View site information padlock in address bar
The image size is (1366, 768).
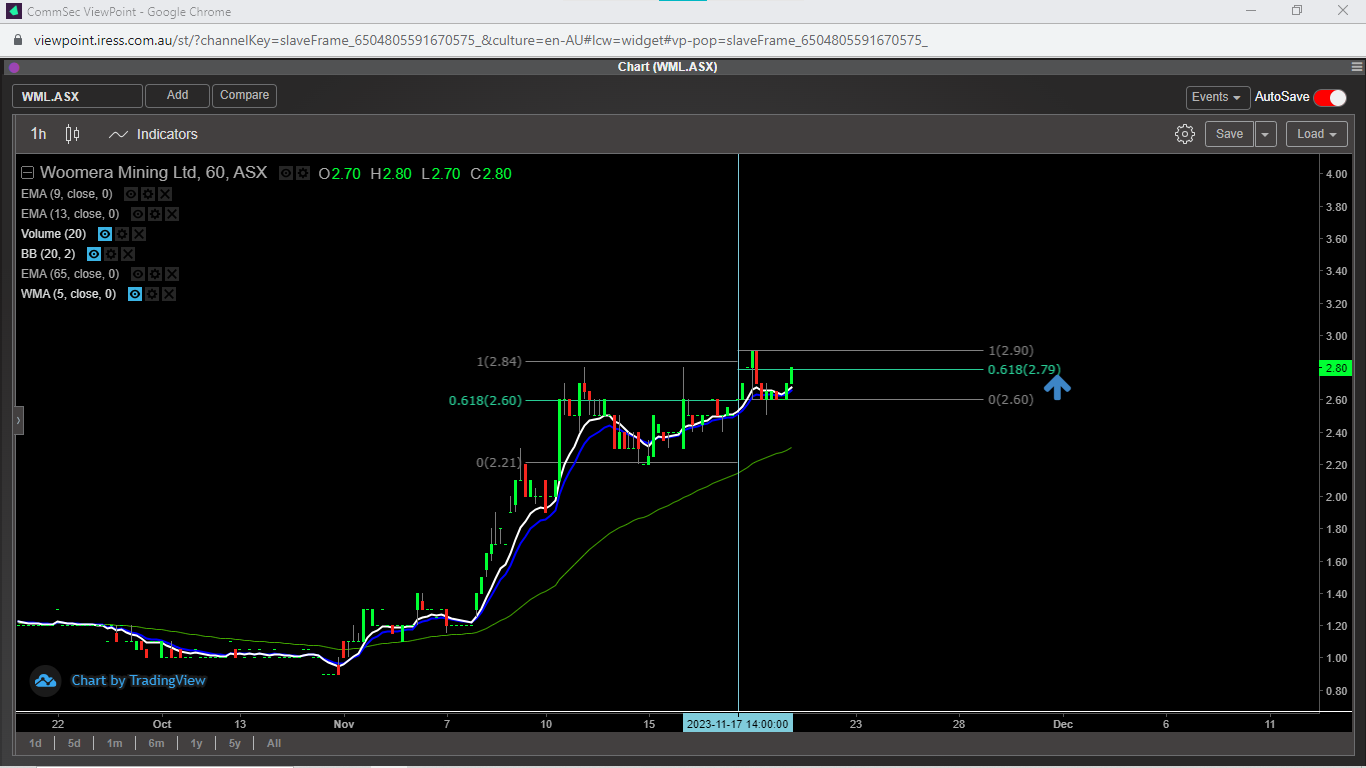[x=17, y=40]
